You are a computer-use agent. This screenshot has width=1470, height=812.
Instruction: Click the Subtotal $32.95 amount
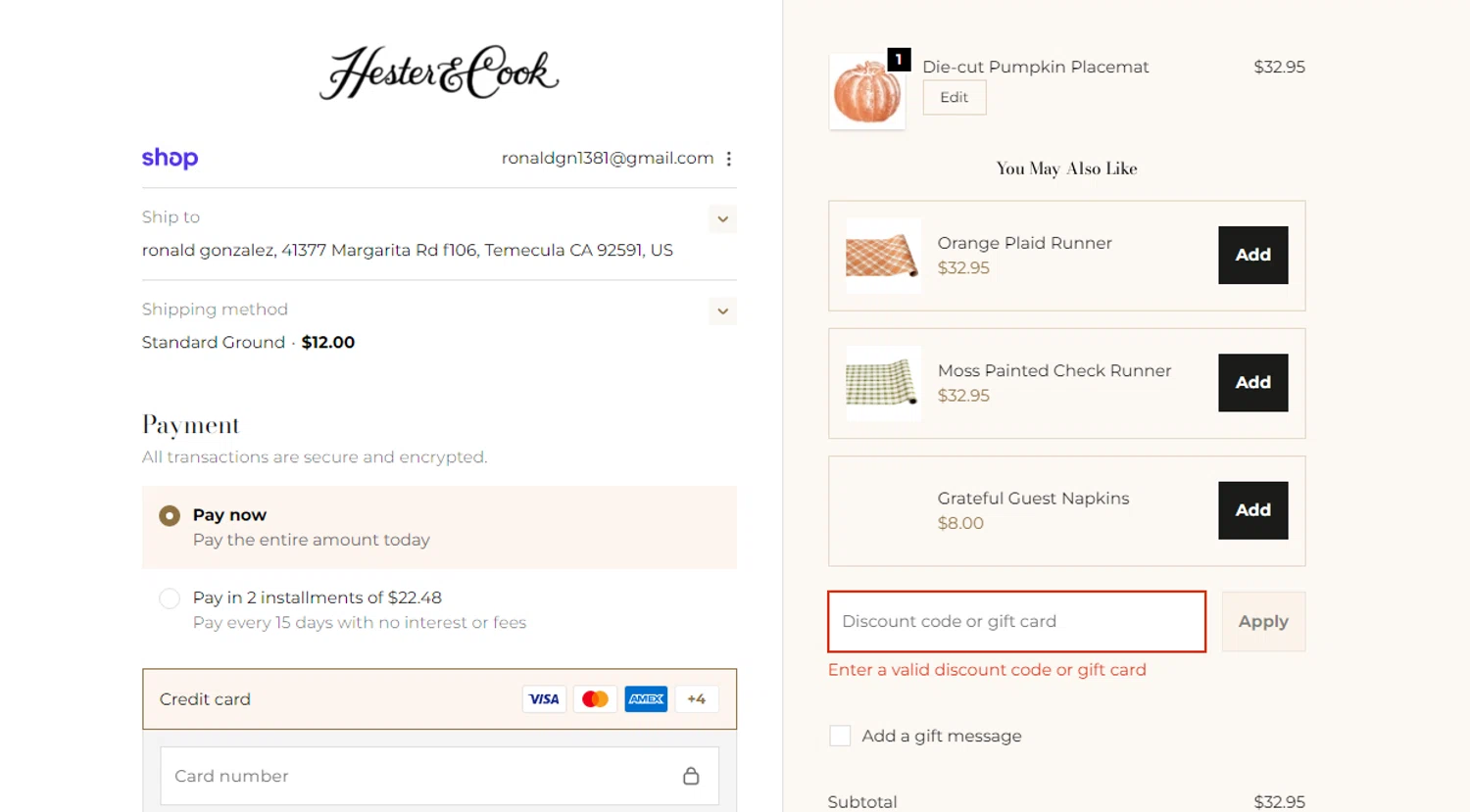tap(1279, 801)
